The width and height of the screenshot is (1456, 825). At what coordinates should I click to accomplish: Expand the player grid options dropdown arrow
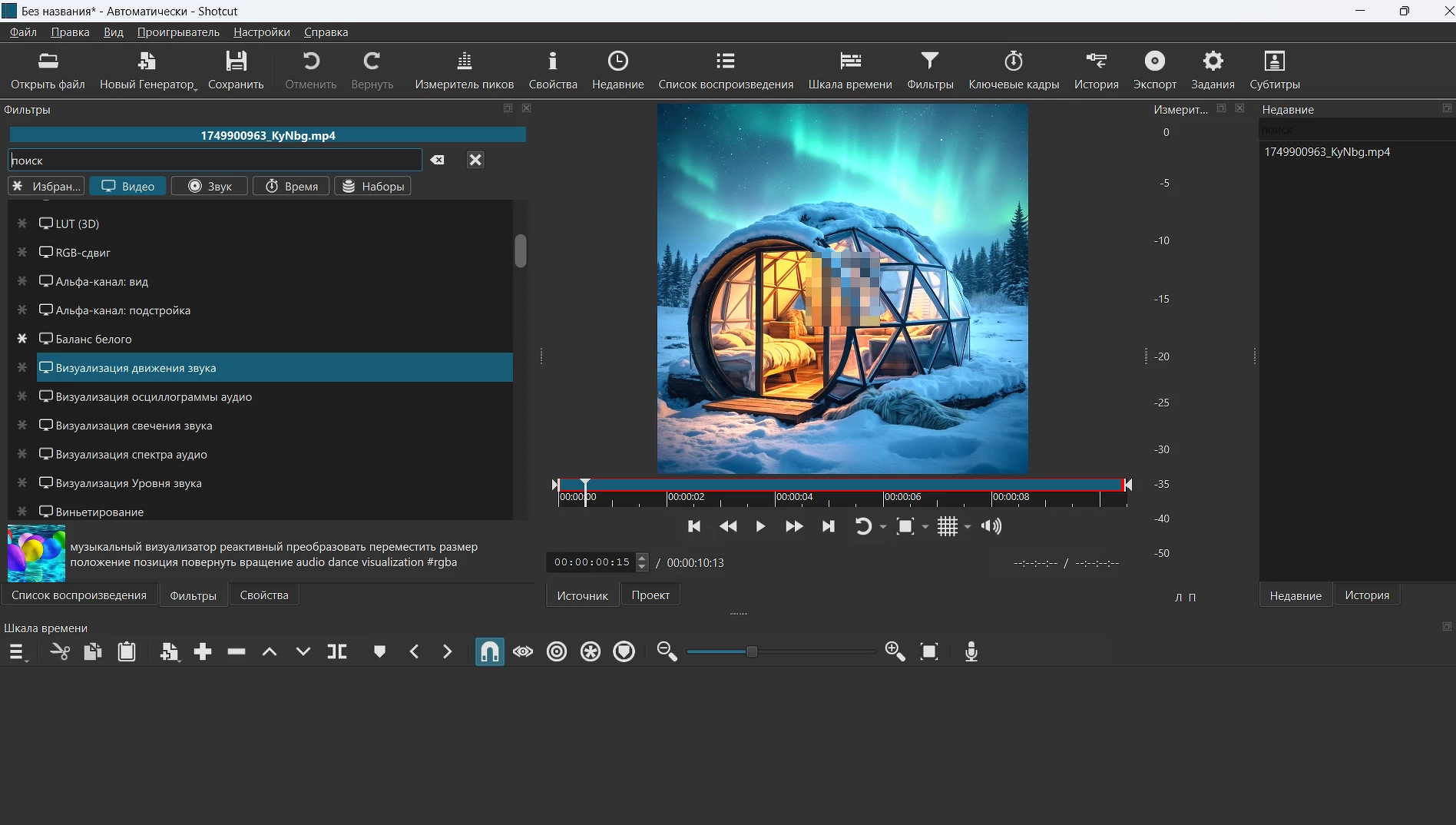[x=968, y=527]
